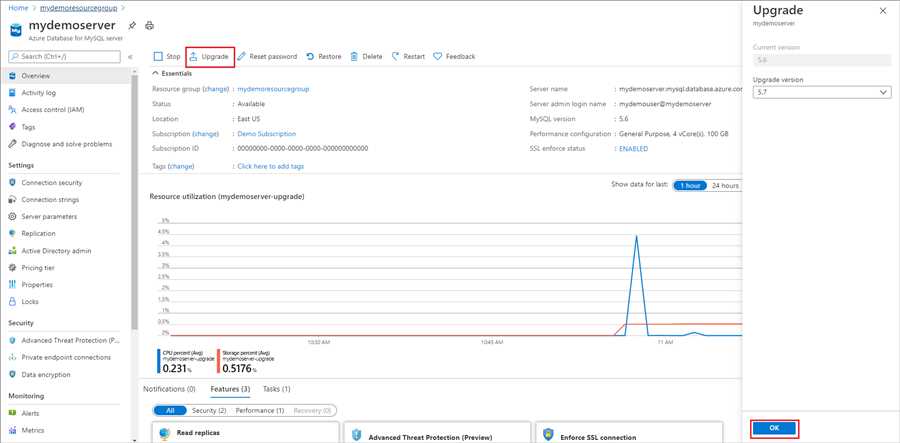Image resolution: width=900 pixels, height=443 pixels.
Task: Open mydemoresourcegroup resource group link in Essentials
Action: [273, 89]
